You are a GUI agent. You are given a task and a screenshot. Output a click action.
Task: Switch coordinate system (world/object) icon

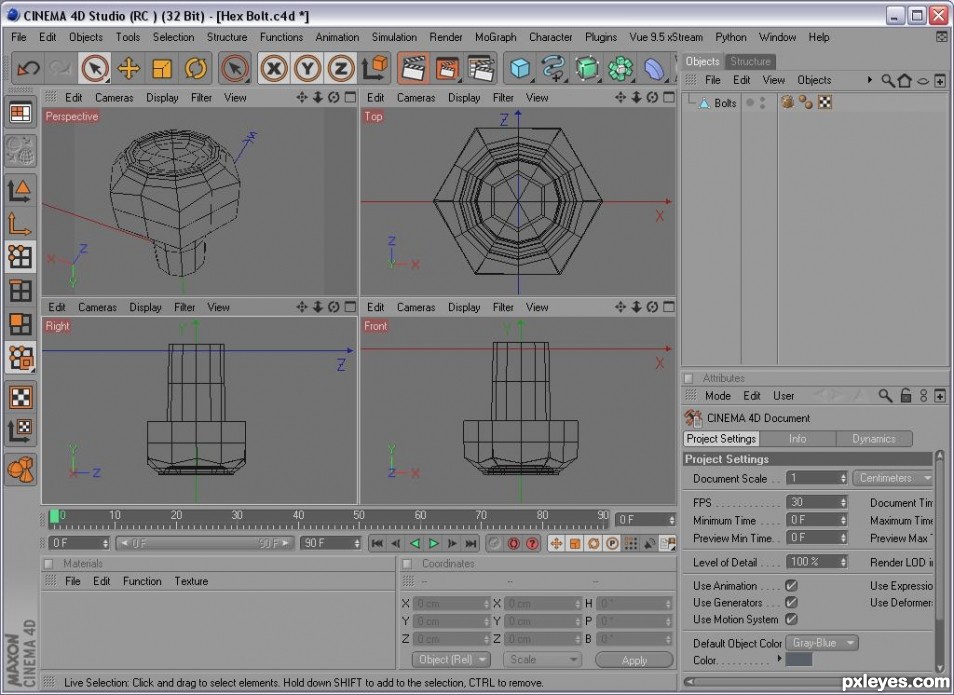tap(375, 68)
